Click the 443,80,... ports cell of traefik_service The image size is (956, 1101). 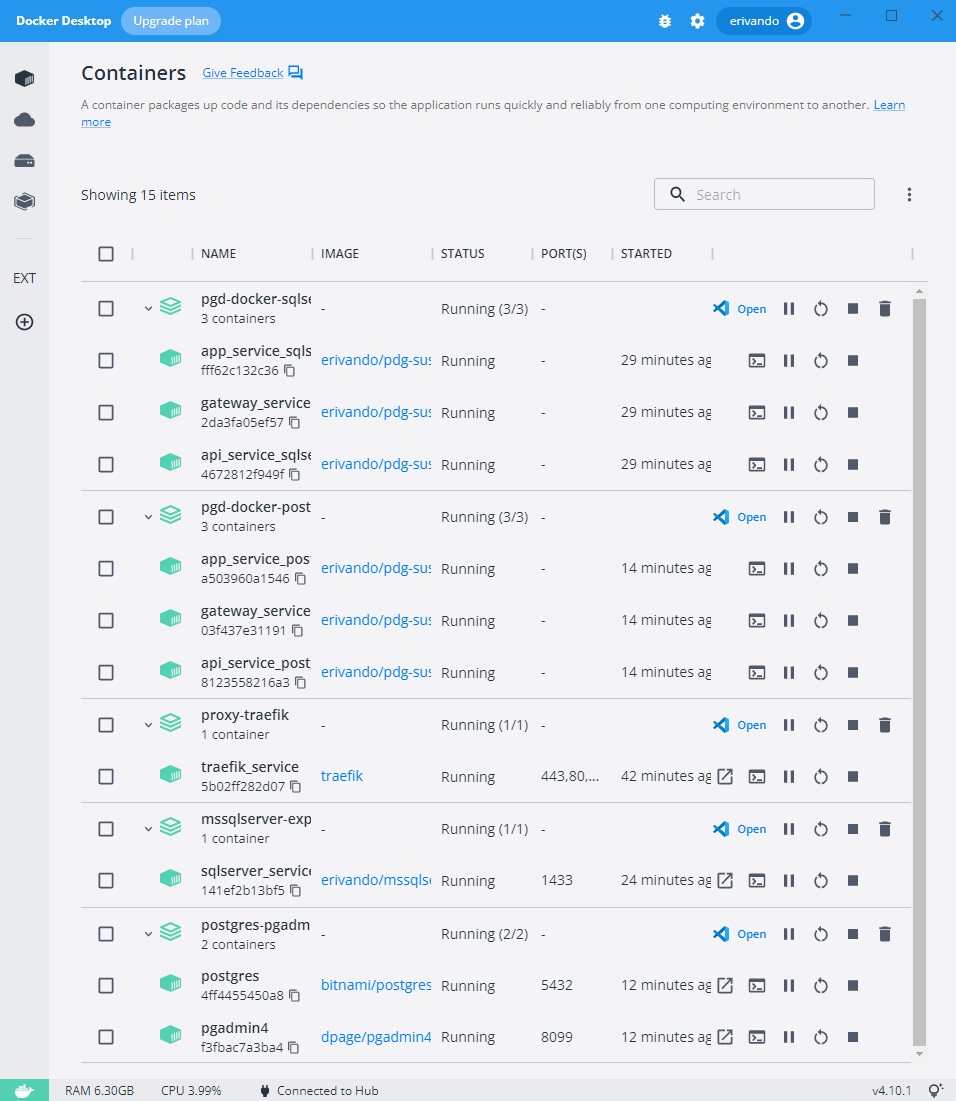570,776
